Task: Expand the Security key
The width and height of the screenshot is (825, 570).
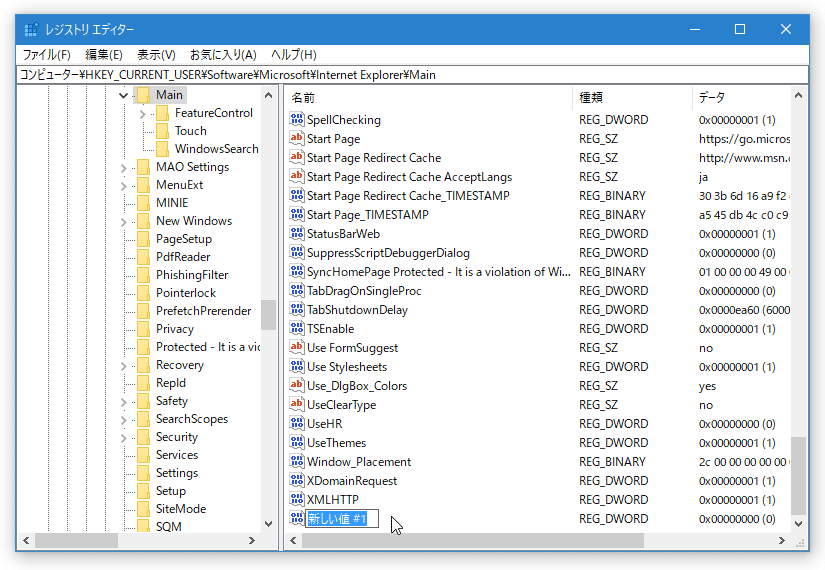Action: coord(124,437)
